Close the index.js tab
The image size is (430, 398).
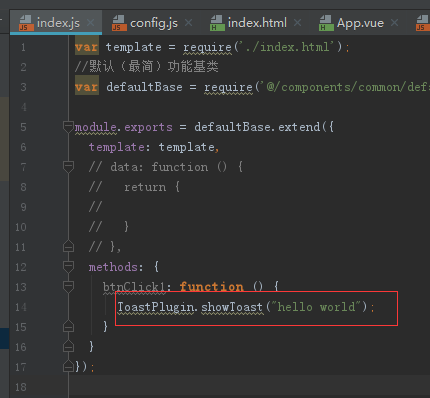91,23
